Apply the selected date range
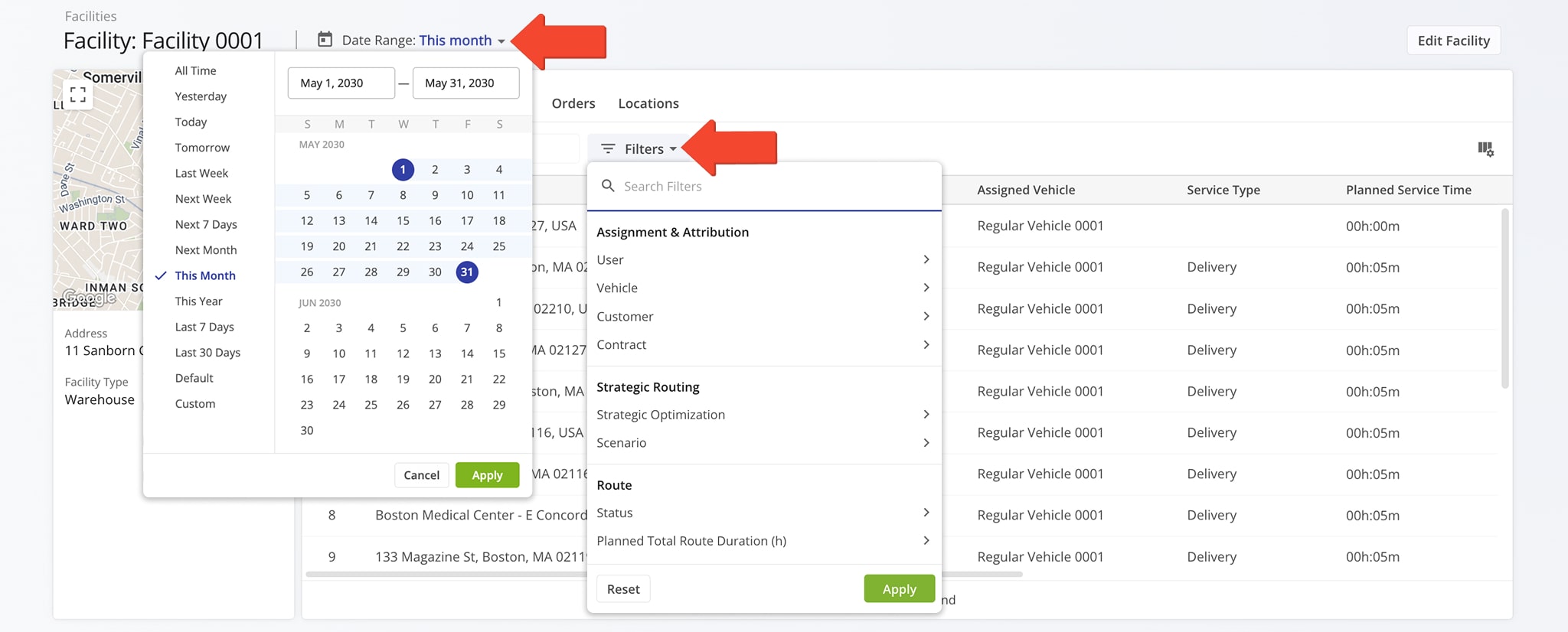 [x=487, y=475]
